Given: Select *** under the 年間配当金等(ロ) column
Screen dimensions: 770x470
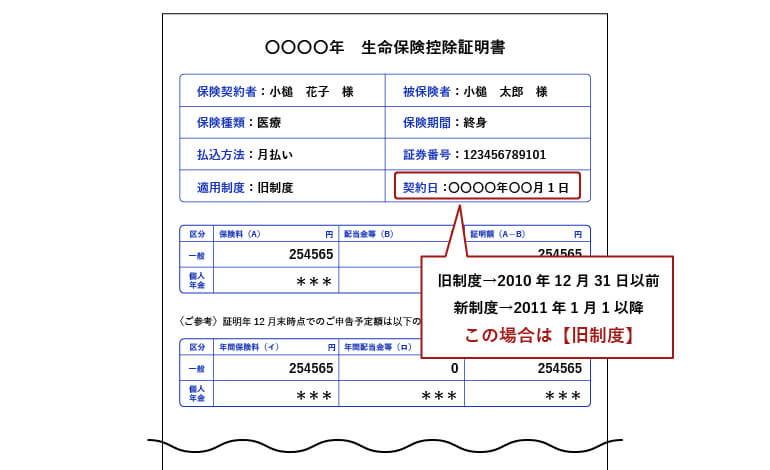Looking at the screenshot, I should [x=439, y=395].
